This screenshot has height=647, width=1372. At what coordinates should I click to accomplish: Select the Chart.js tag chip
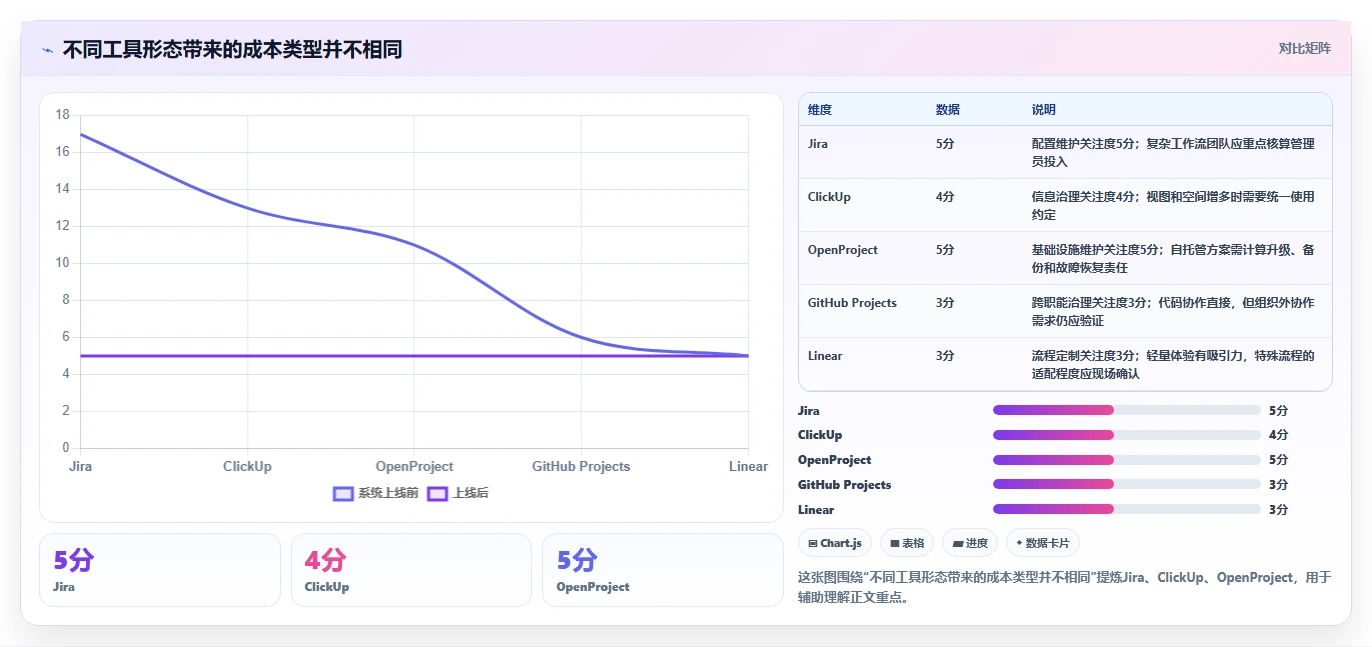pyautogui.click(x=835, y=543)
